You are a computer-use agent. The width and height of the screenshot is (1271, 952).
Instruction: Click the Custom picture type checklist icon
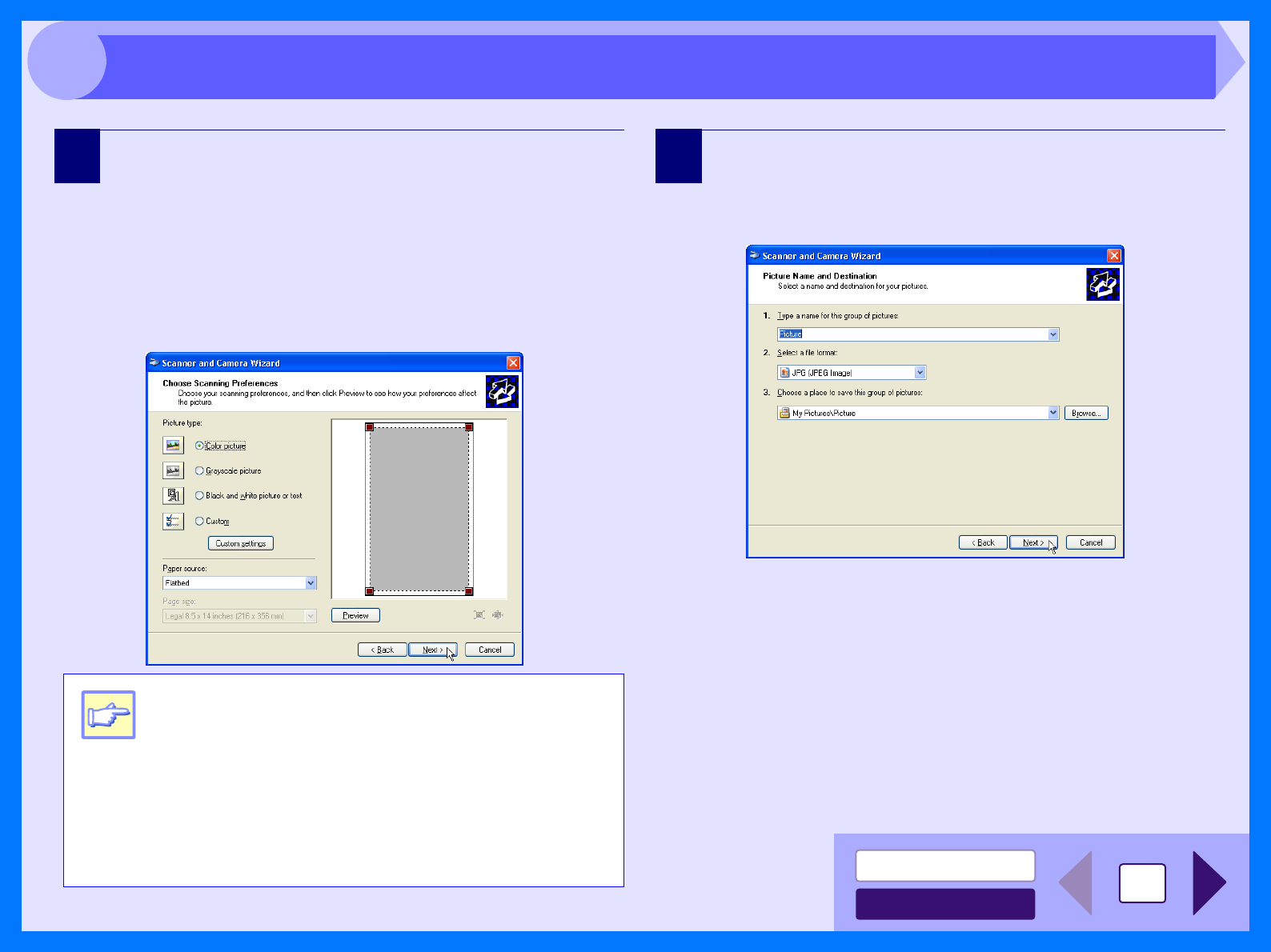(x=173, y=522)
